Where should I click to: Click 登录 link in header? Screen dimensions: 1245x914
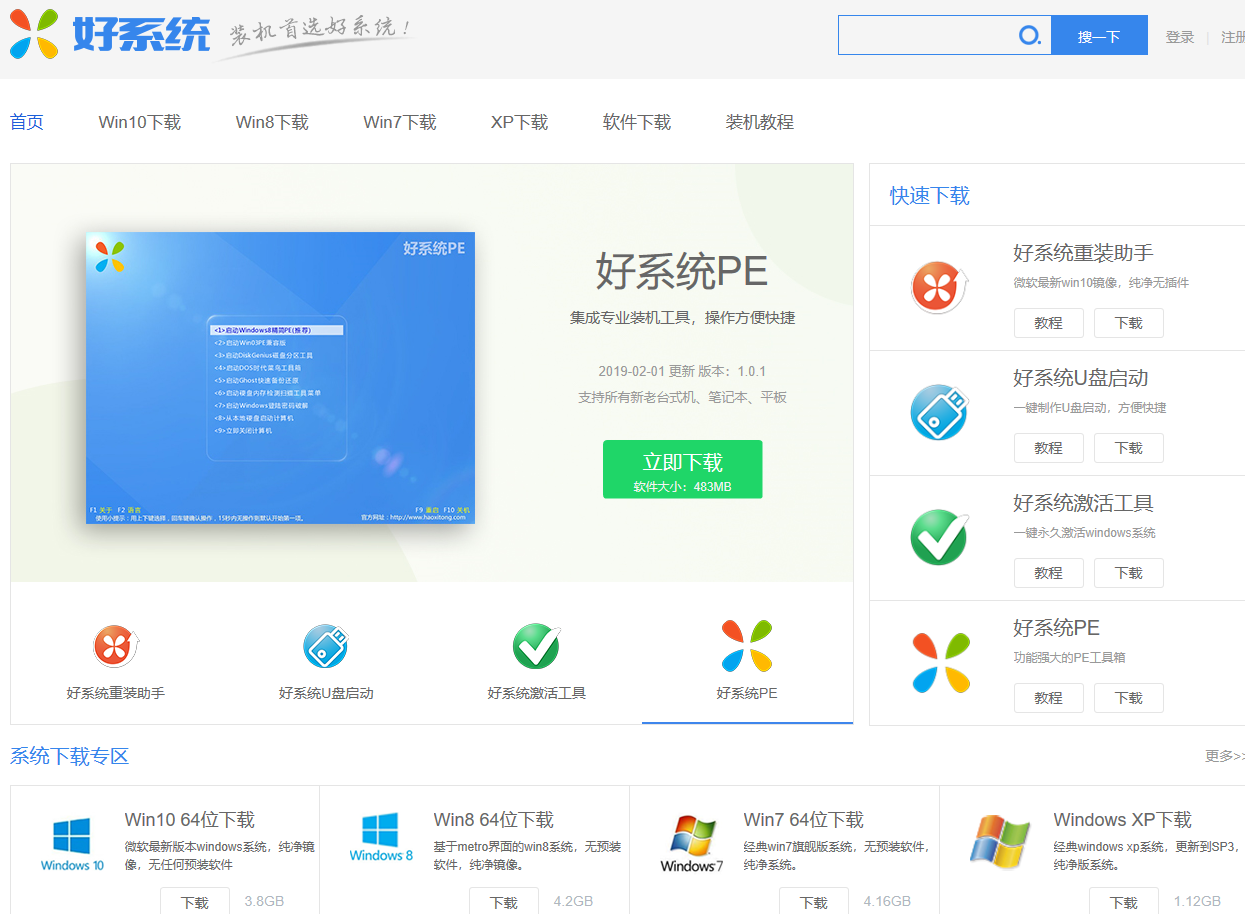point(1179,37)
